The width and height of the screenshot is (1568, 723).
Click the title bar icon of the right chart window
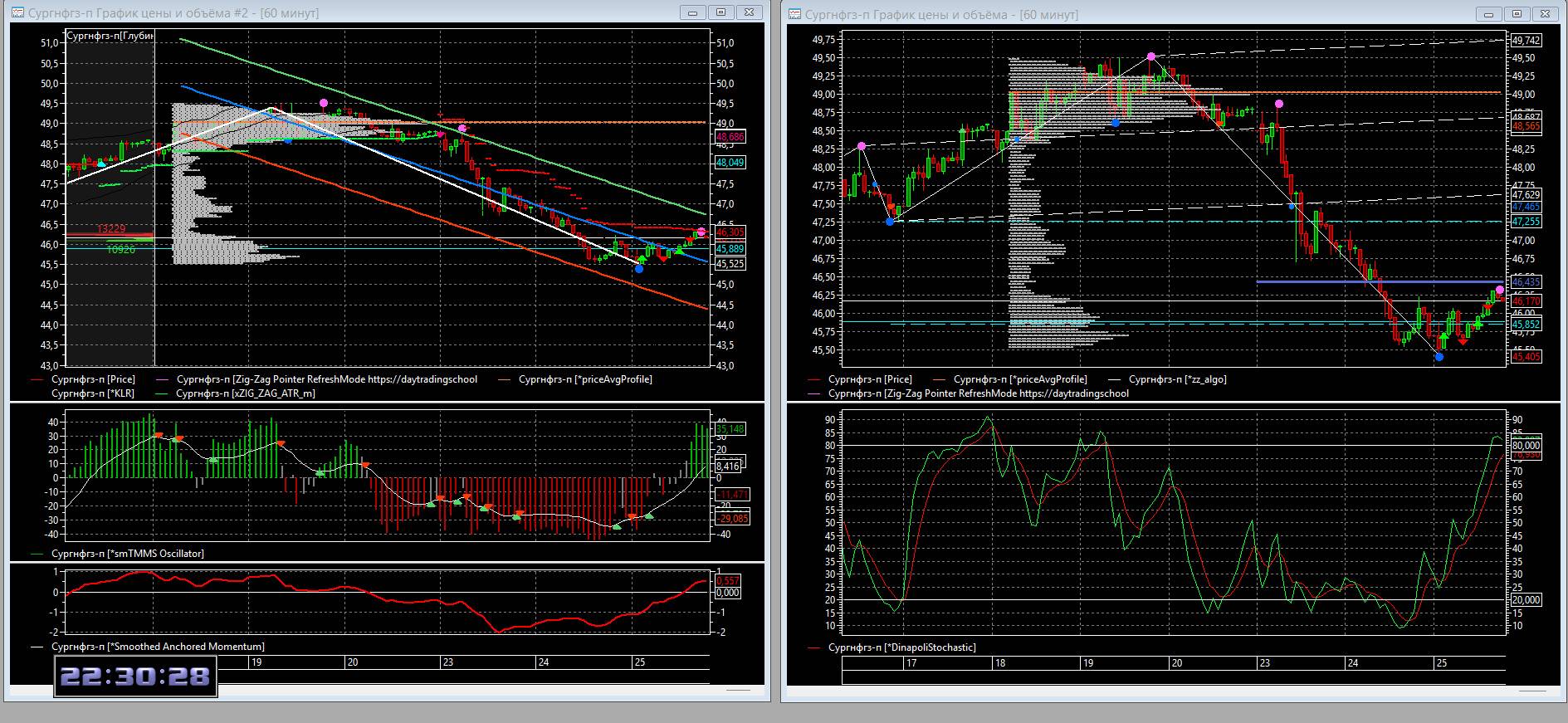tap(794, 14)
